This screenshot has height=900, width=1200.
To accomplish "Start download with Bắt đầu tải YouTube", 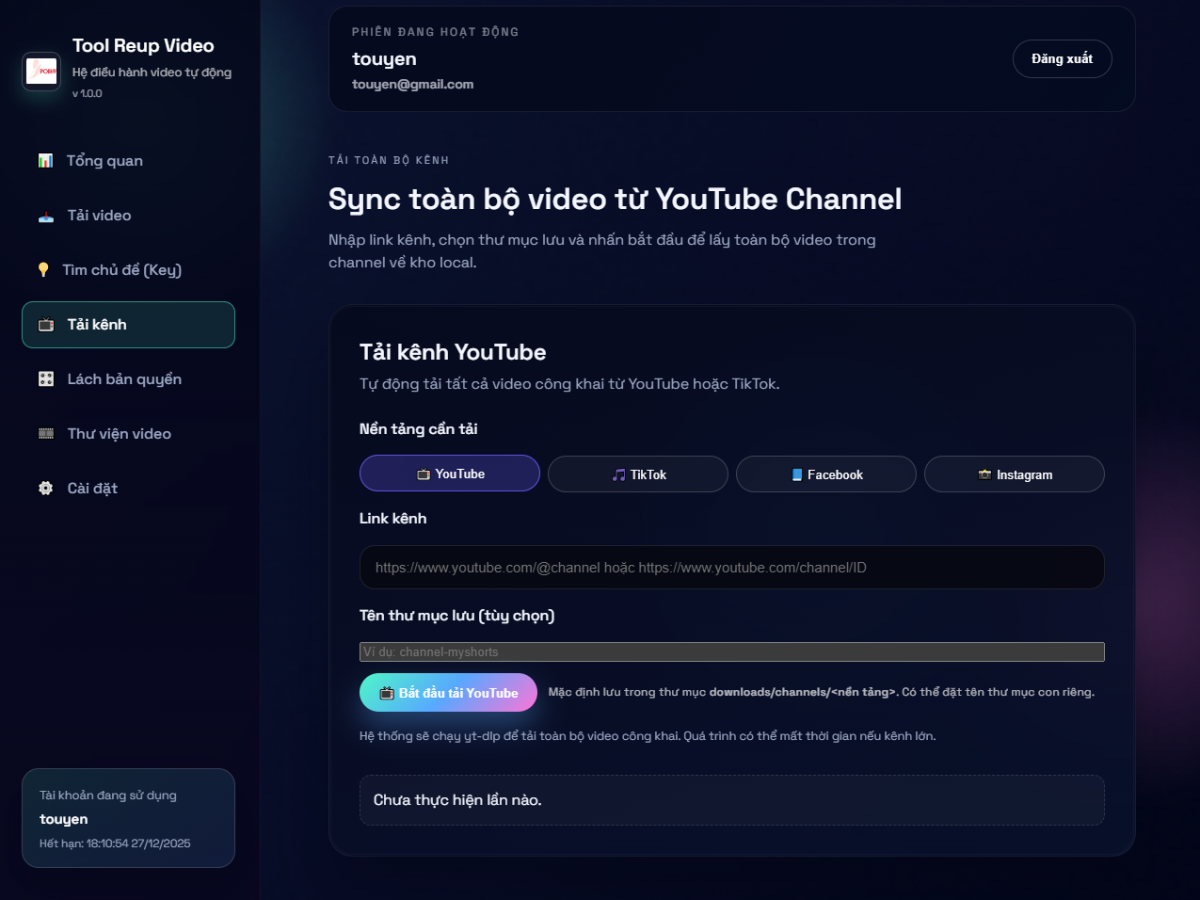I will tap(448, 693).
